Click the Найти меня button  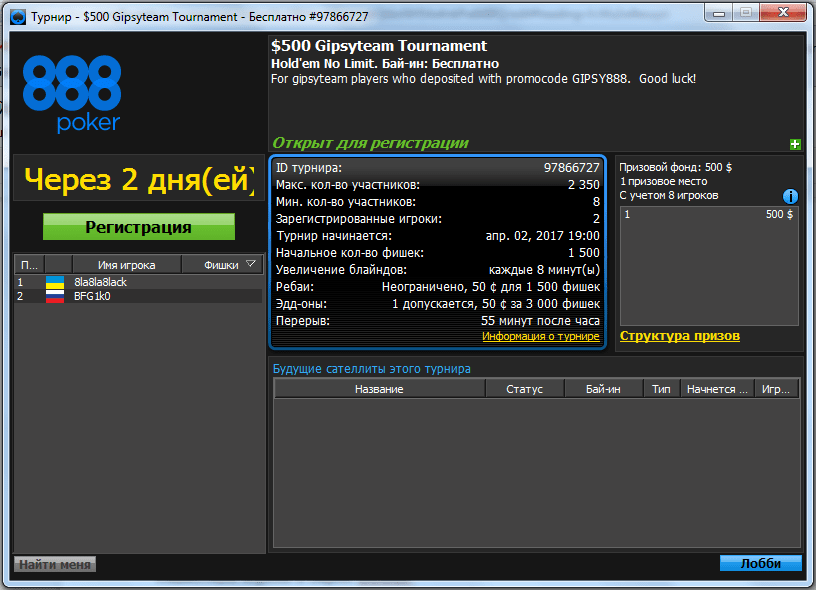pos(55,565)
